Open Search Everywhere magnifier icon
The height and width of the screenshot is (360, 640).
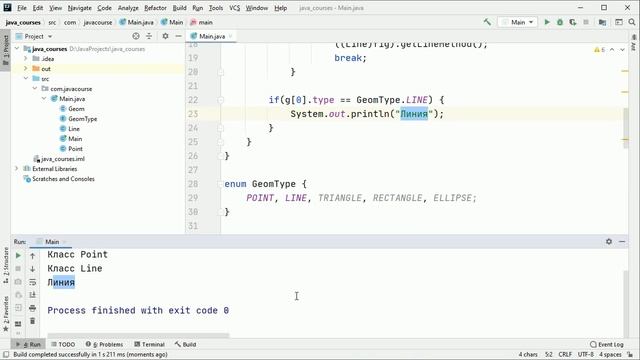click(632, 22)
